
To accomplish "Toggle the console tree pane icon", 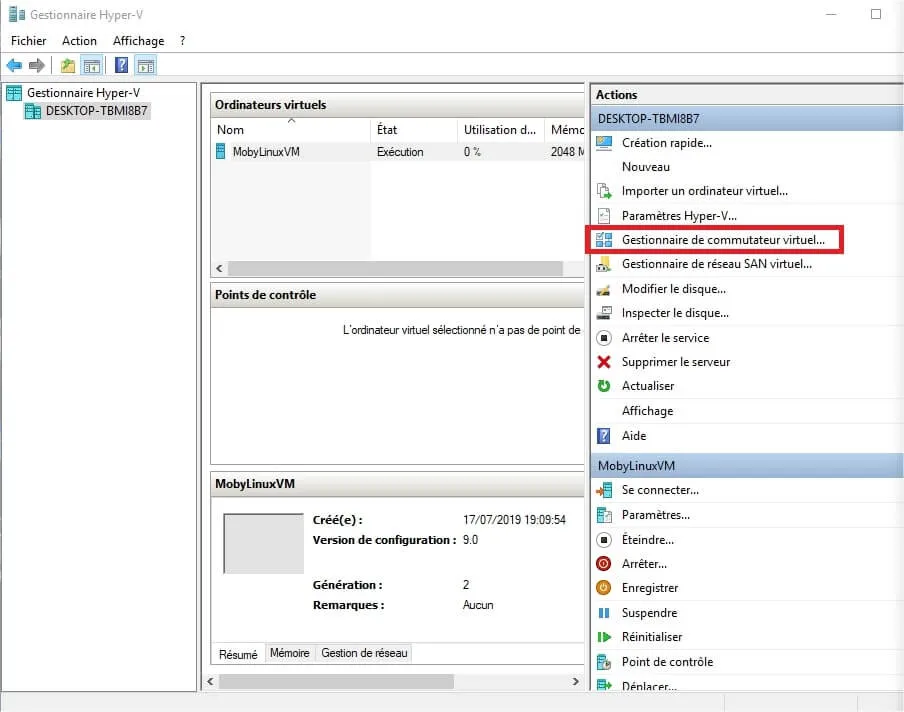I will click(91, 65).
